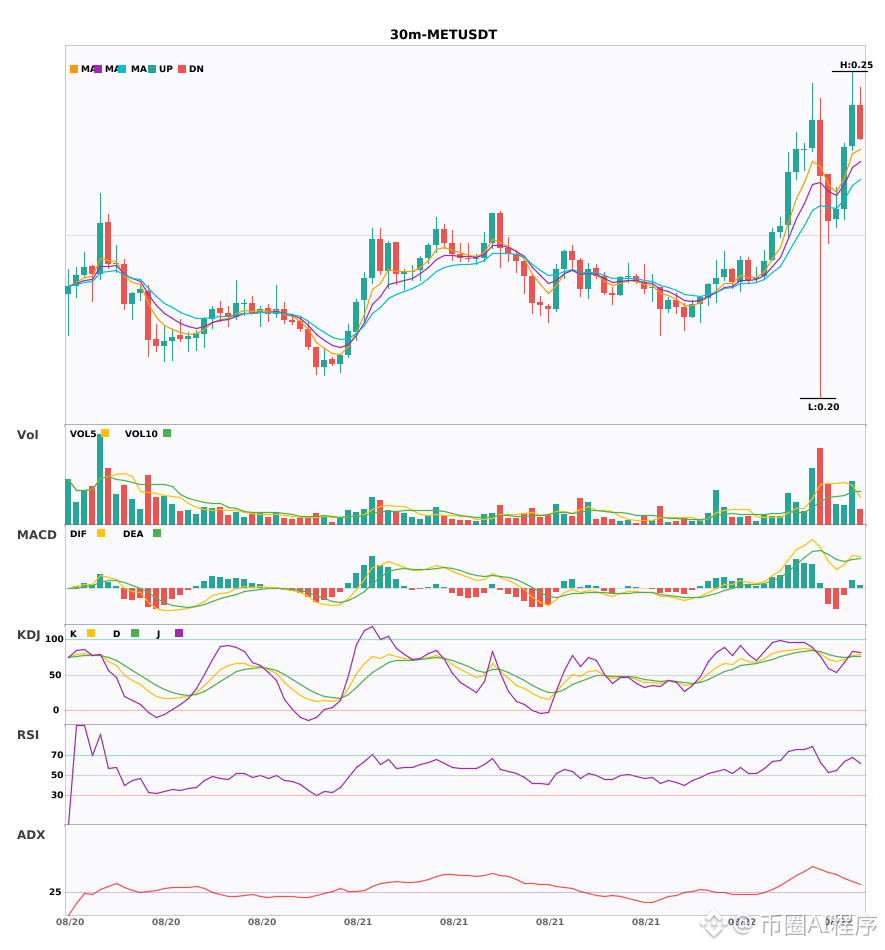Click the MACD panel label
The width and height of the screenshot is (885, 950).
point(36,535)
